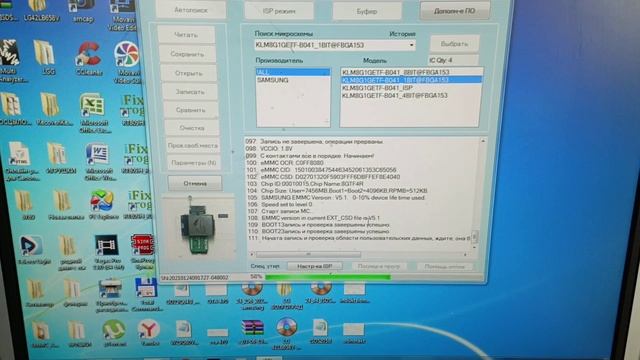
Task: Click the programmer device picture
Action: pyautogui.click(x=199, y=228)
